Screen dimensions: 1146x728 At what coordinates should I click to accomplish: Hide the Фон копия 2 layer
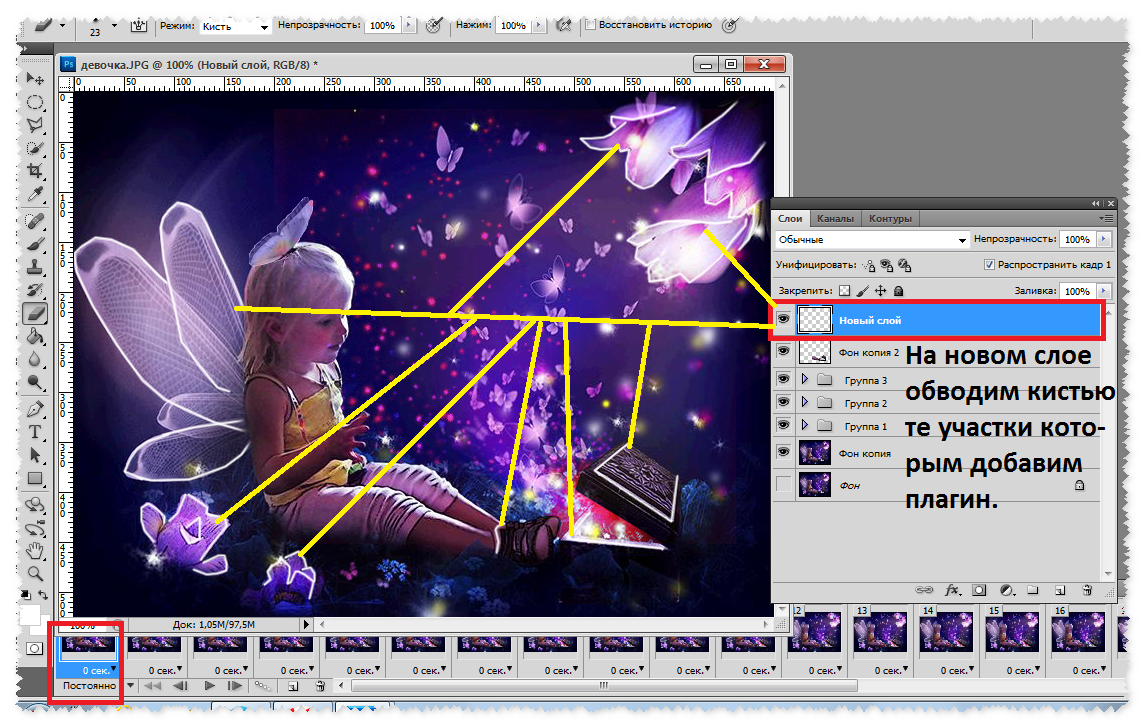click(x=783, y=352)
